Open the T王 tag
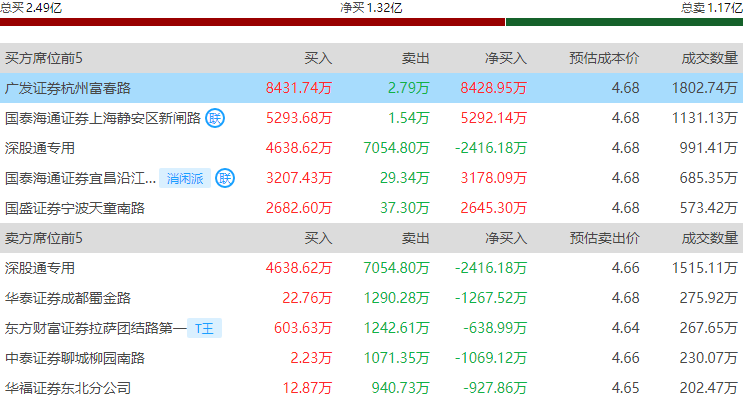Screen dimensions: 743x401 205,328
